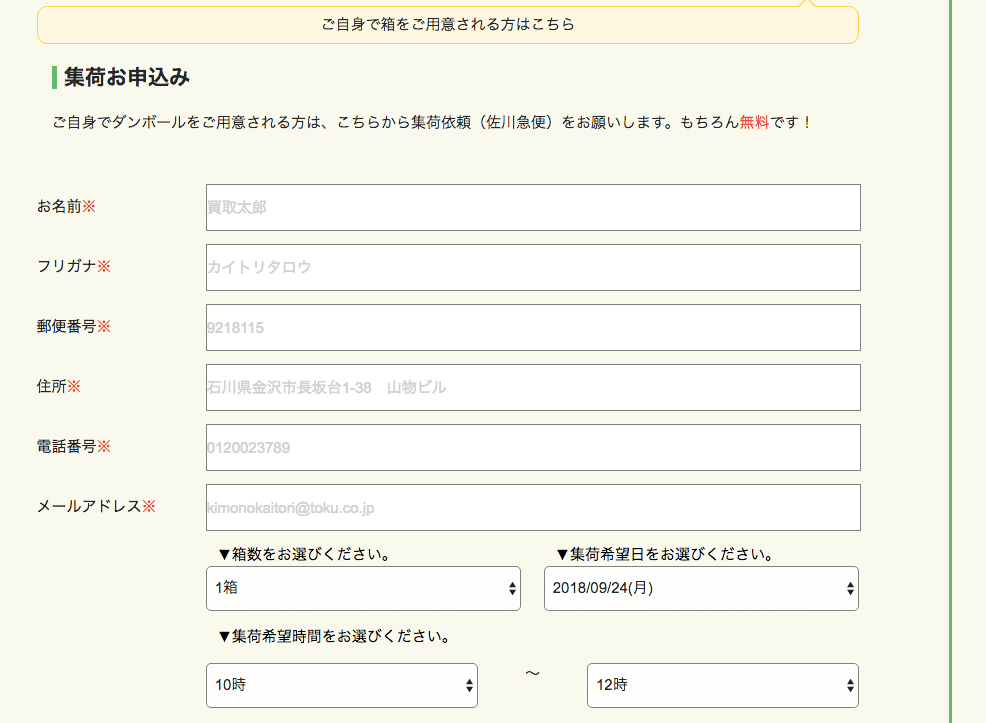Click the フリガナ text field
The width and height of the screenshot is (986, 723).
pyautogui.click(x=533, y=268)
